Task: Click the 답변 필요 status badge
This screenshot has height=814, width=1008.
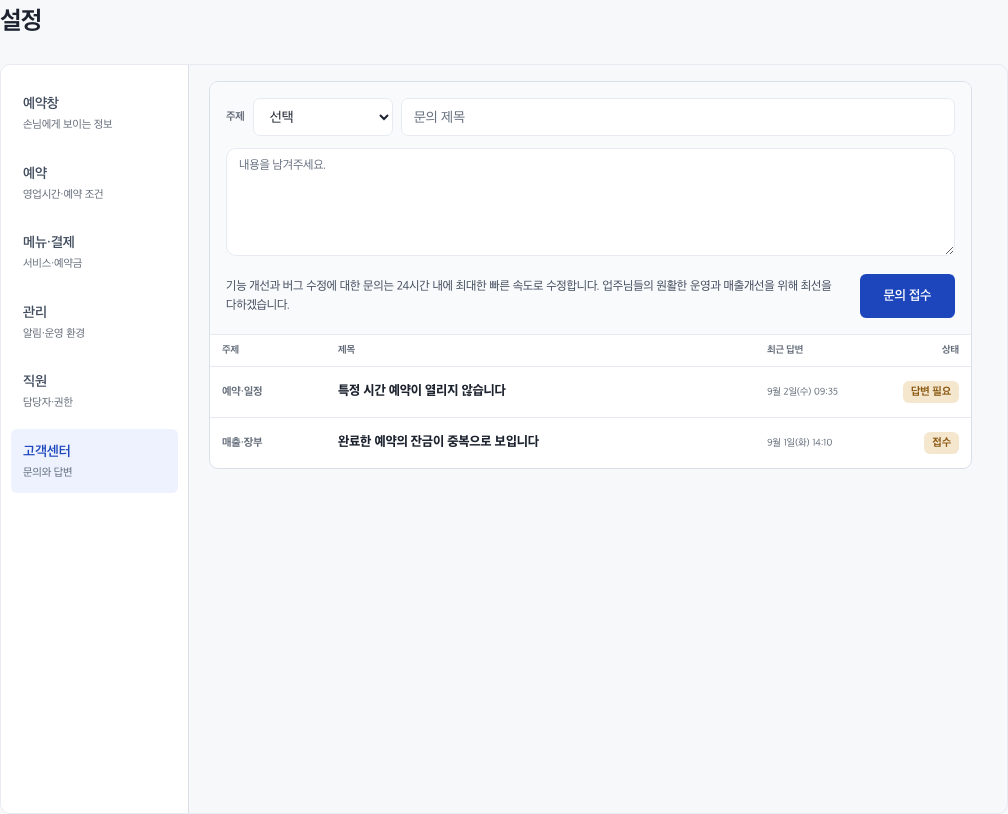Action: 930,392
